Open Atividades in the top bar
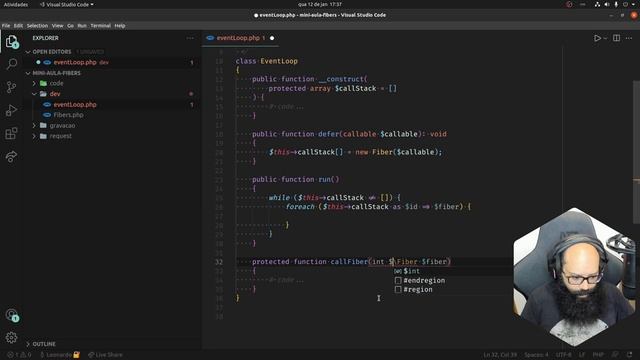This screenshot has width=640, height=360. (x=16, y=4)
